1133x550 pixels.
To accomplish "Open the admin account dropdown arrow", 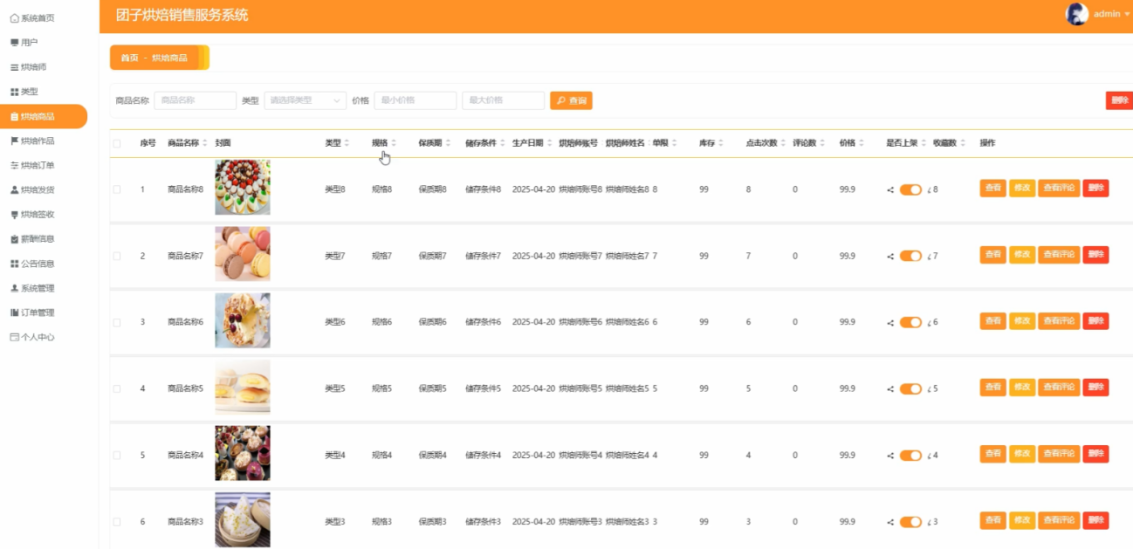I will coord(1126,14).
